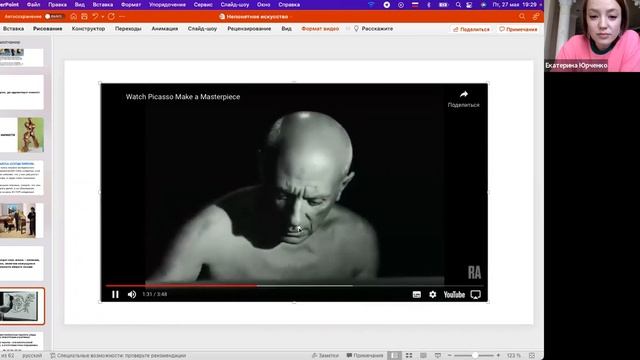Image resolution: width=640 pixels, height=360 pixels.
Task: Open the Анимация ribbon tab
Action: tap(164, 29)
